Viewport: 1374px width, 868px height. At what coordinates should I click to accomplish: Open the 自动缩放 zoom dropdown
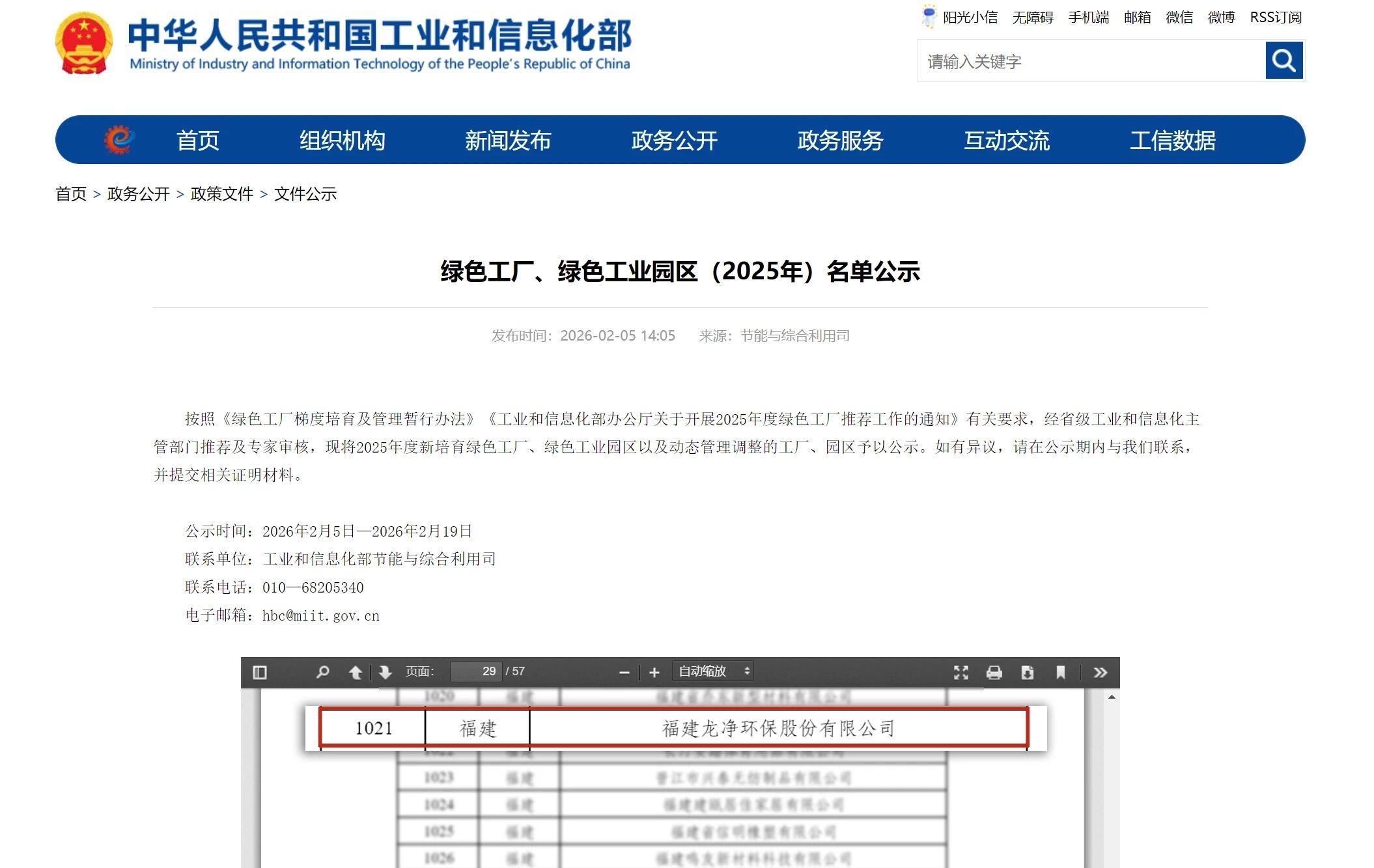[713, 671]
